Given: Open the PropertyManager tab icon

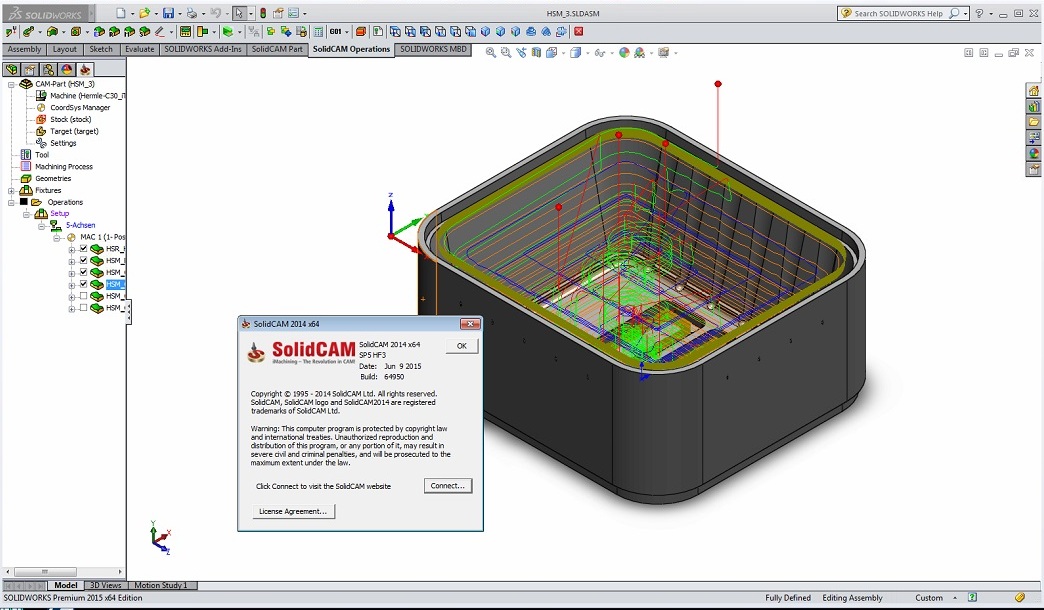Looking at the screenshot, I should click(30, 69).
